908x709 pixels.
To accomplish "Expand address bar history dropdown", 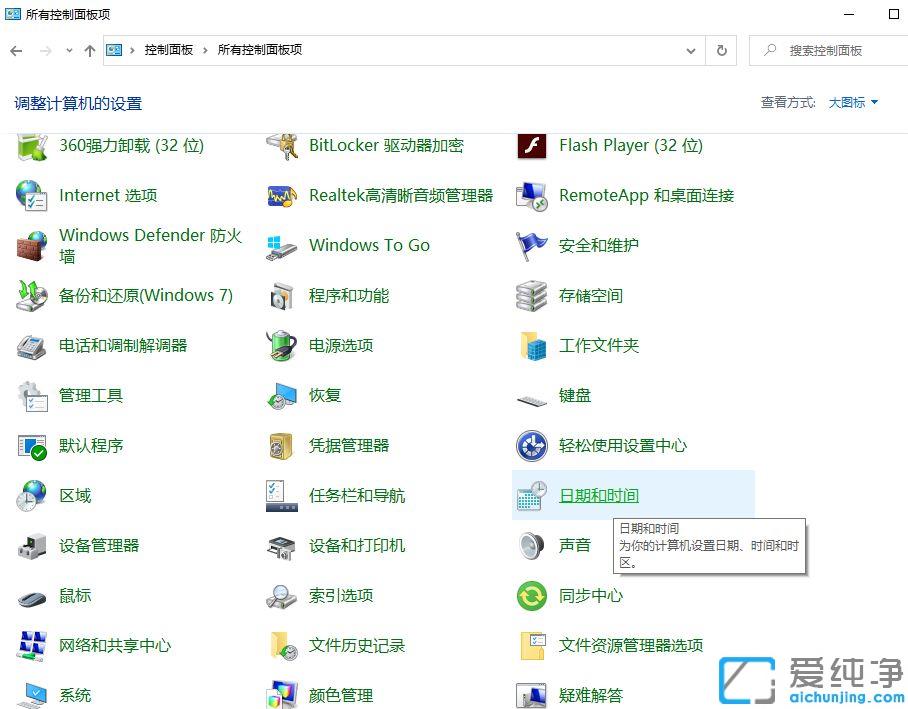I will (691, 51).
